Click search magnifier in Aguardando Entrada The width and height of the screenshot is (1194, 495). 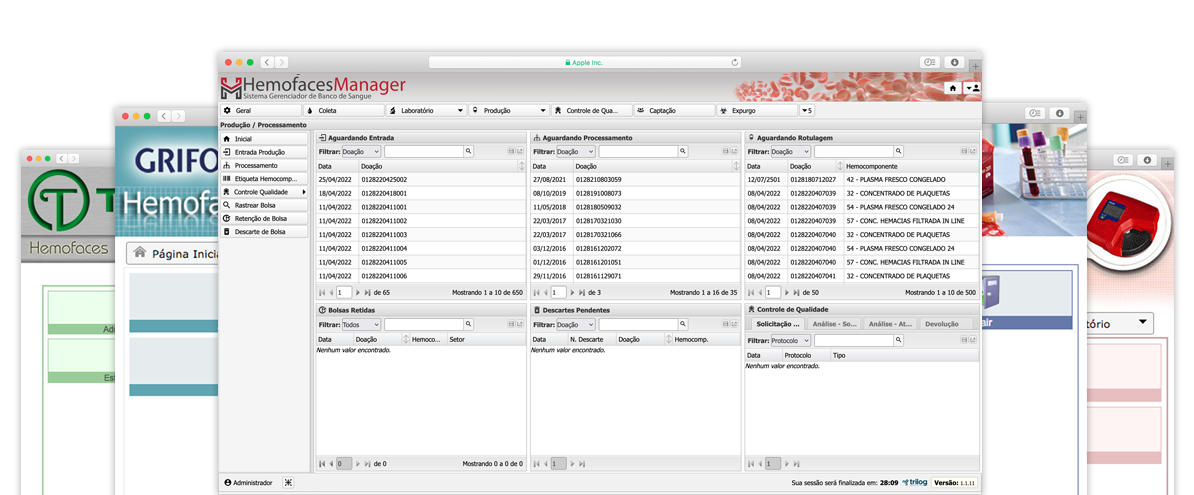469,152
